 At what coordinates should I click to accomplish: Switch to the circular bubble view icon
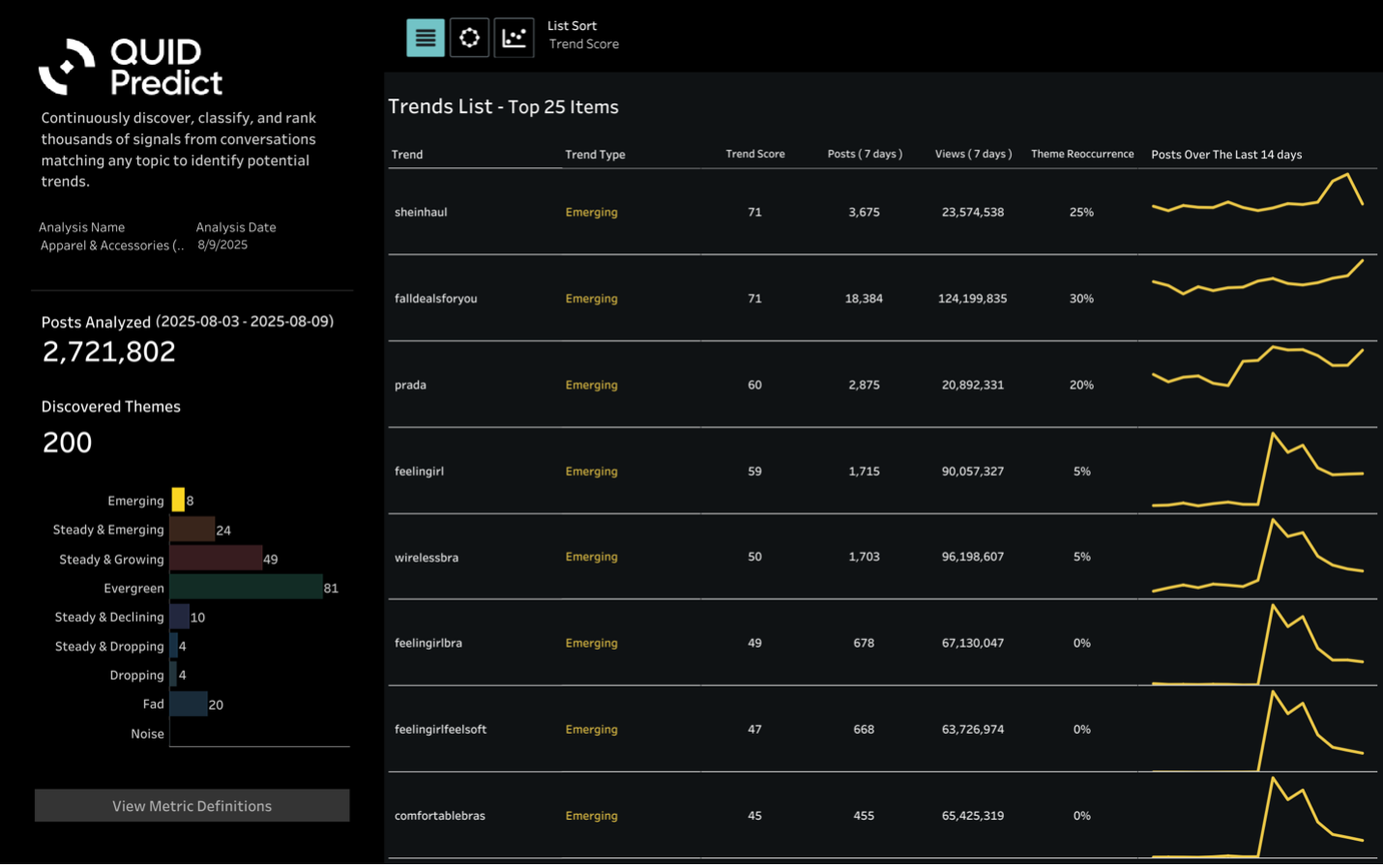coord(469,38)
